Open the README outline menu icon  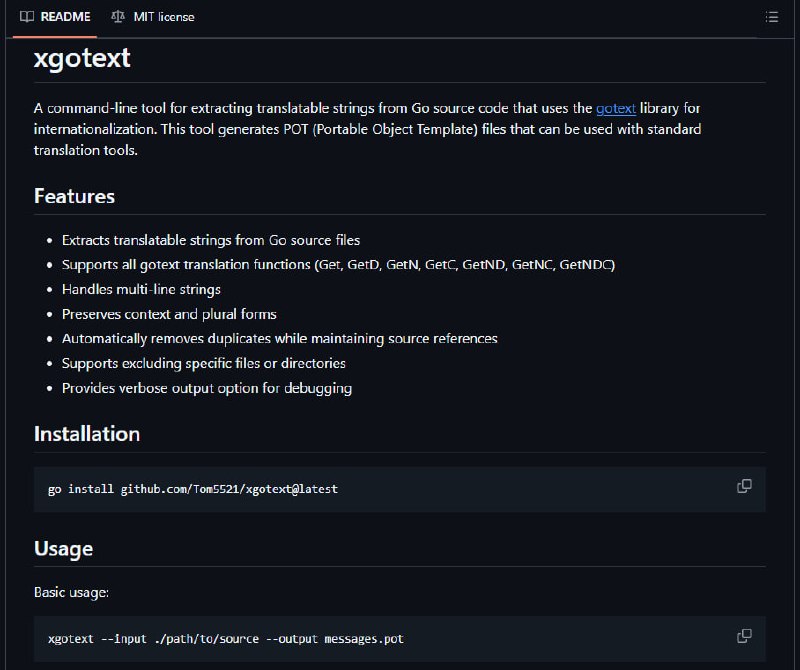click(771, 17)
